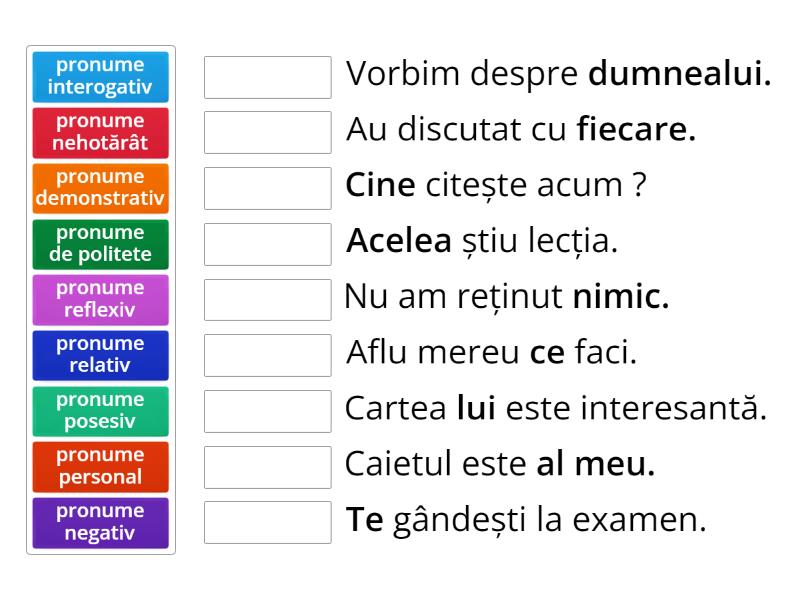Choose the violet 'pronume negativ' tile
The image size is (800, 600).
100,522
